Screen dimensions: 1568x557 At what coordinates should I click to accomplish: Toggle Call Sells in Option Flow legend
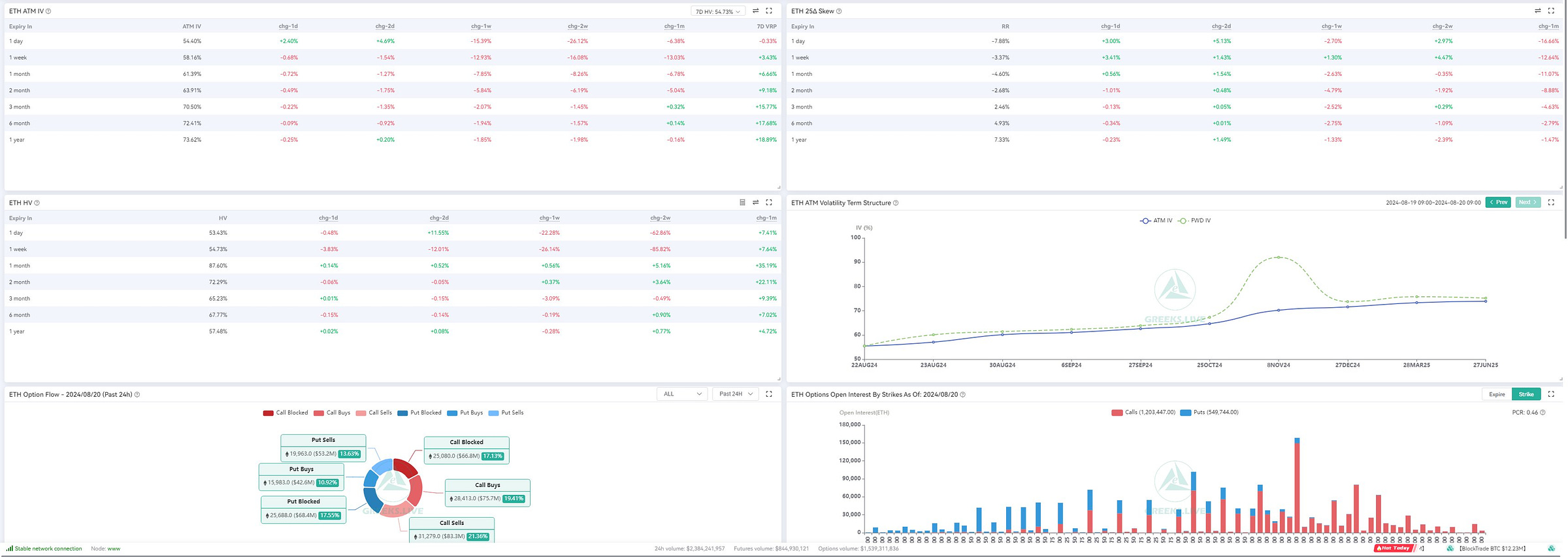tap(374, 413)
